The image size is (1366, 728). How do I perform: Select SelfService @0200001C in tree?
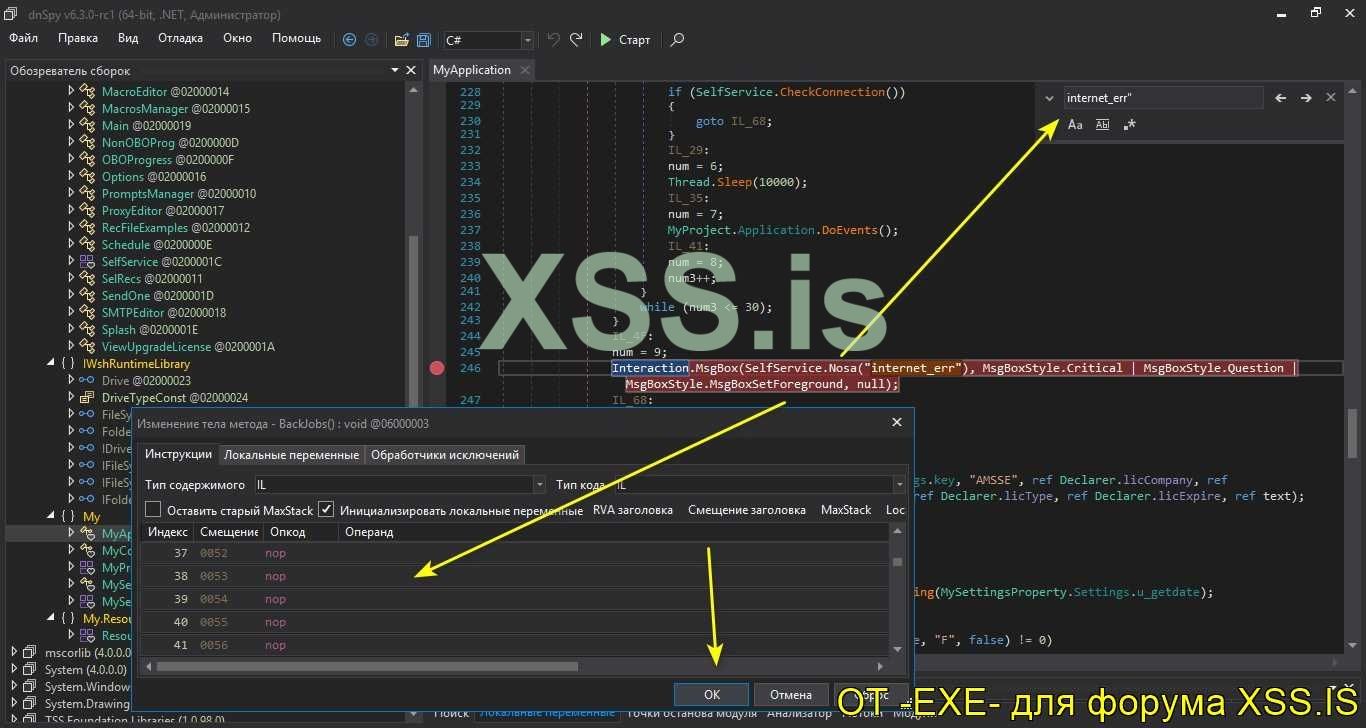point(161,262)
